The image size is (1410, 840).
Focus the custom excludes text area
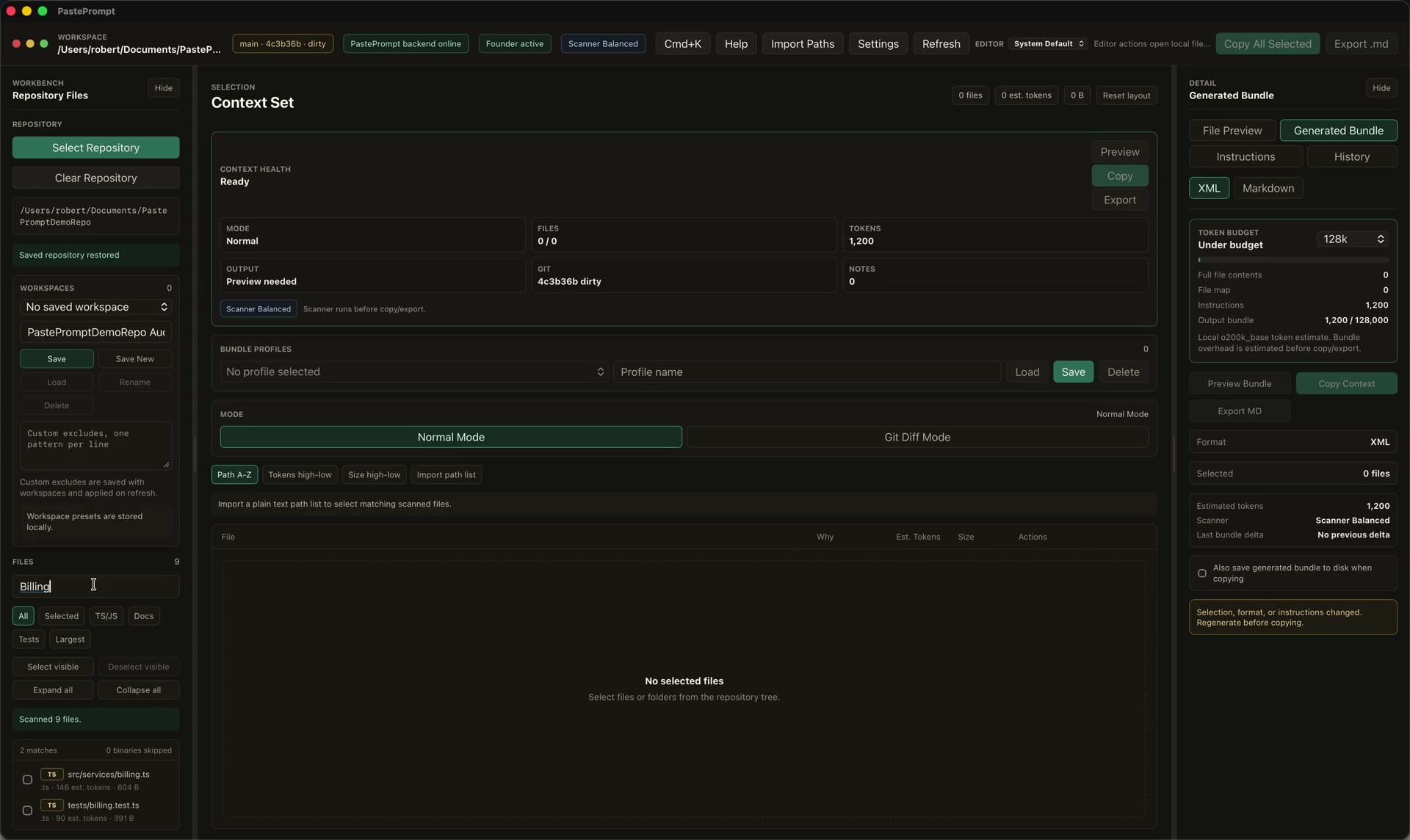[x=95, y=446]
